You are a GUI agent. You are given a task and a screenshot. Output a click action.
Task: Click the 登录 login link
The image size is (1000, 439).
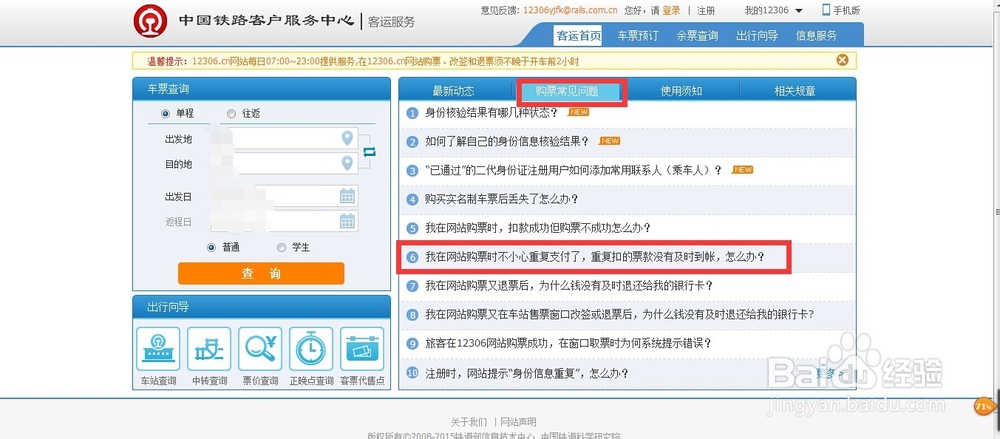[672, 11]
